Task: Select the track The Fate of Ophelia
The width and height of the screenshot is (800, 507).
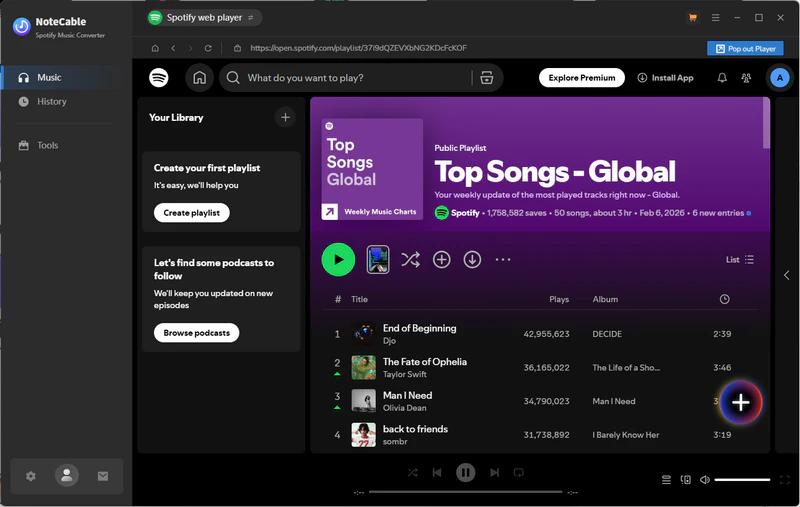Action: (424, 362)
